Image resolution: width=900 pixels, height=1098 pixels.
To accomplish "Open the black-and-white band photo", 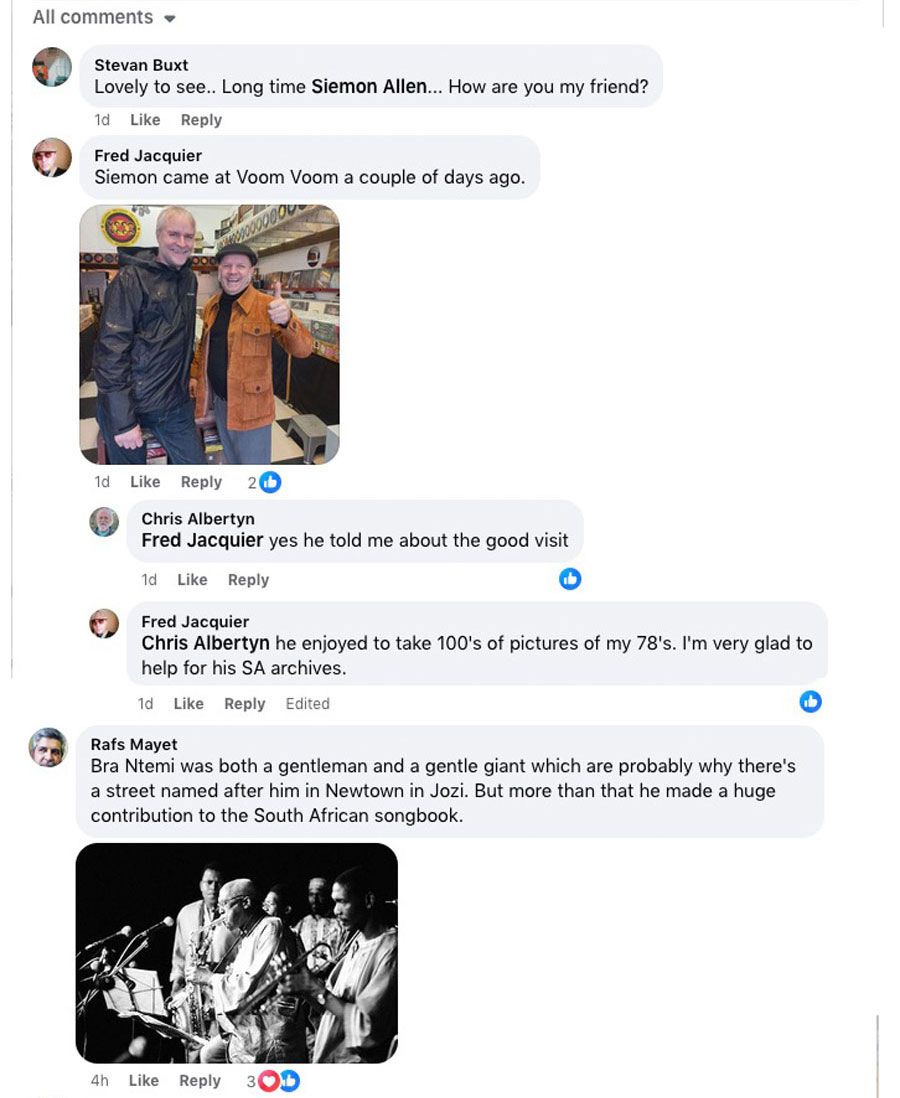I will pos(237,952).
